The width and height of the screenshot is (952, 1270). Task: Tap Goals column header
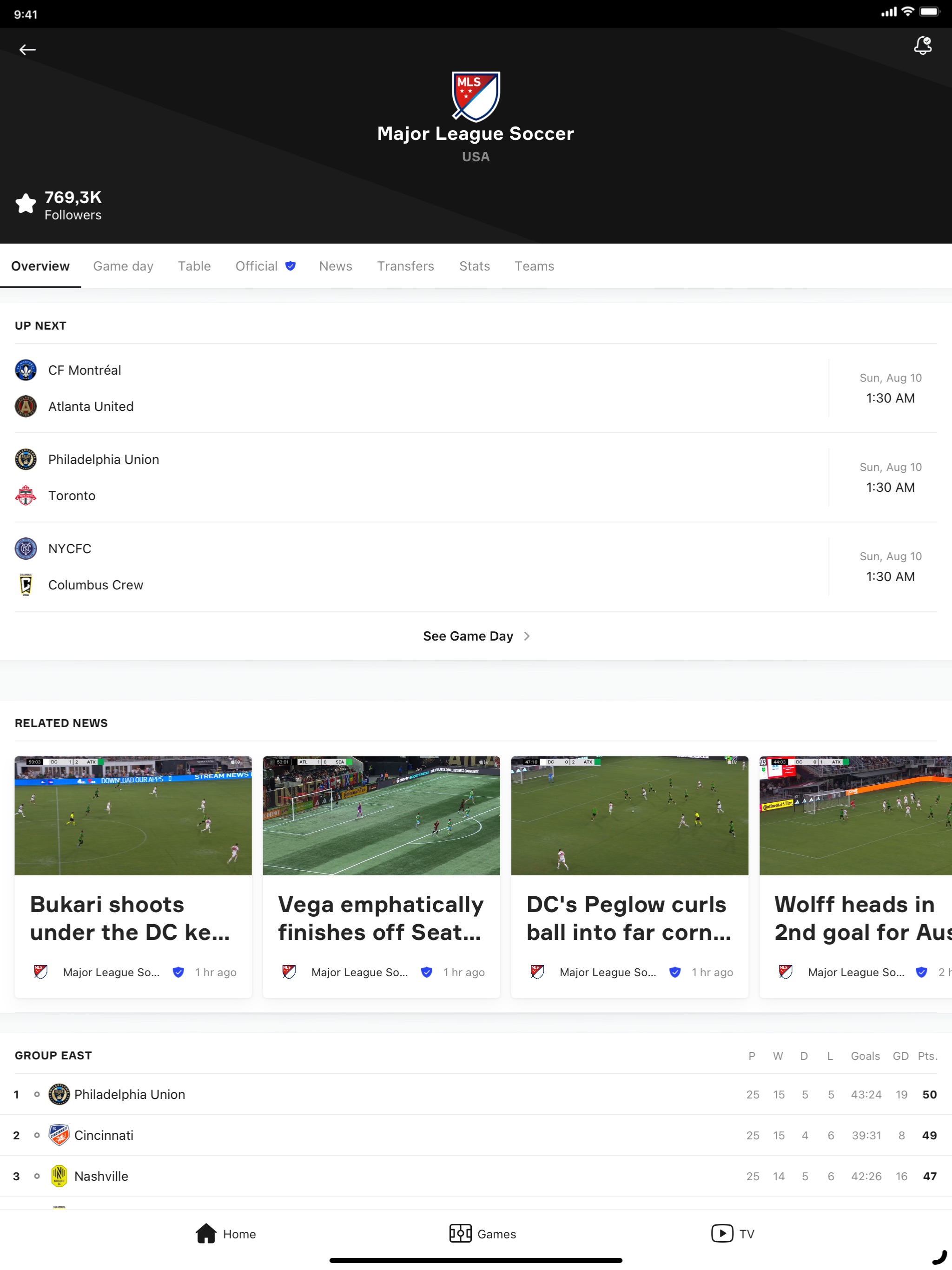click(865, 1056)
